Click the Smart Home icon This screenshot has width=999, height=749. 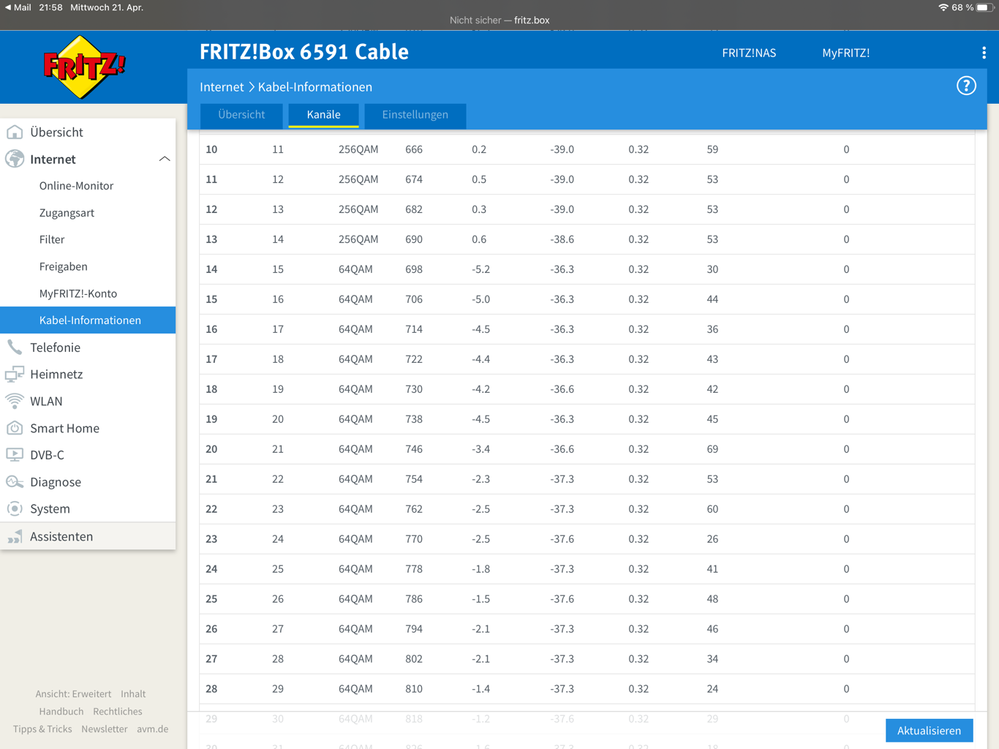coord(15,428)
